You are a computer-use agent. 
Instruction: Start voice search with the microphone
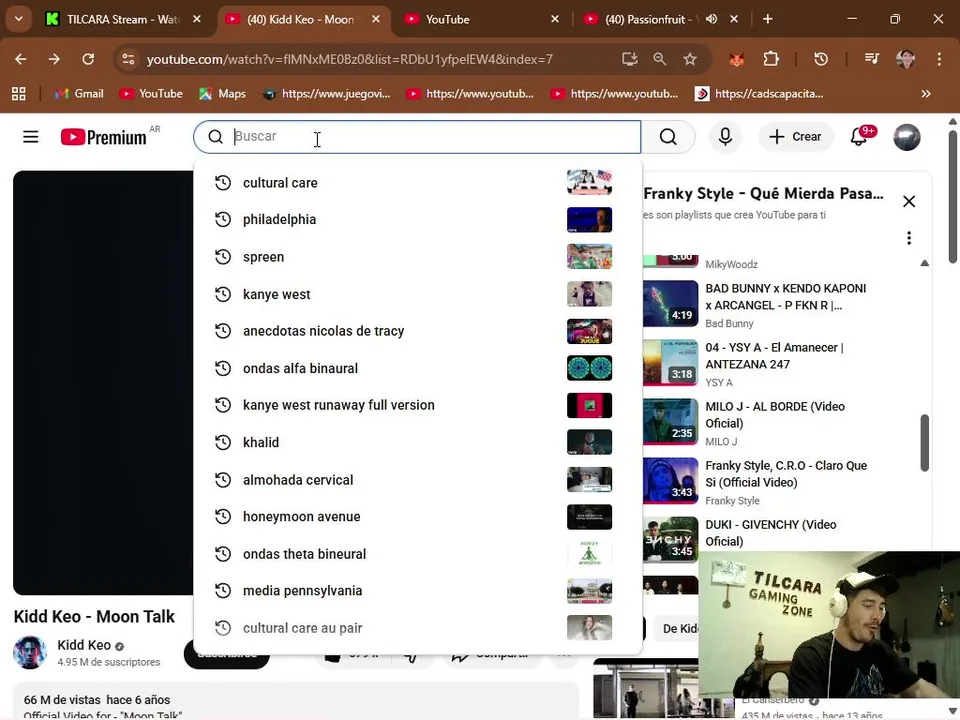726,137
